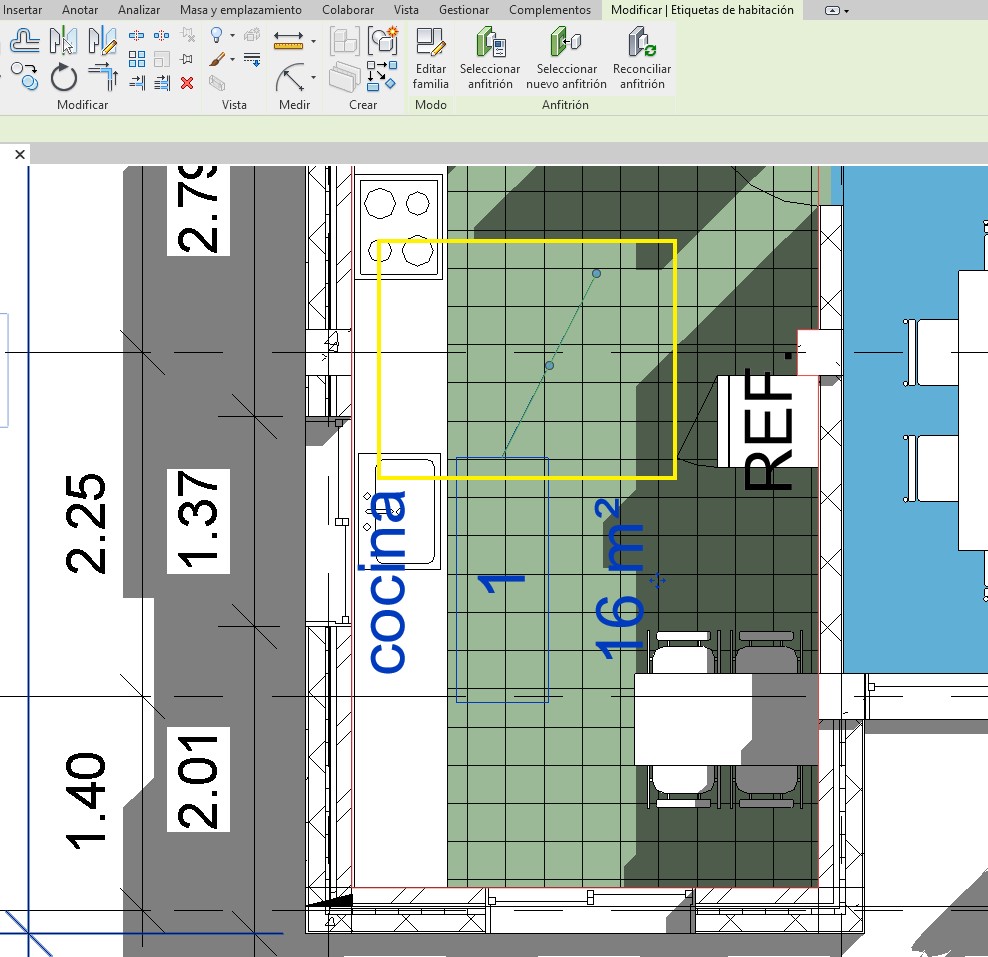Expand the paint brush dropdown arrow

[x=232, y=60]
